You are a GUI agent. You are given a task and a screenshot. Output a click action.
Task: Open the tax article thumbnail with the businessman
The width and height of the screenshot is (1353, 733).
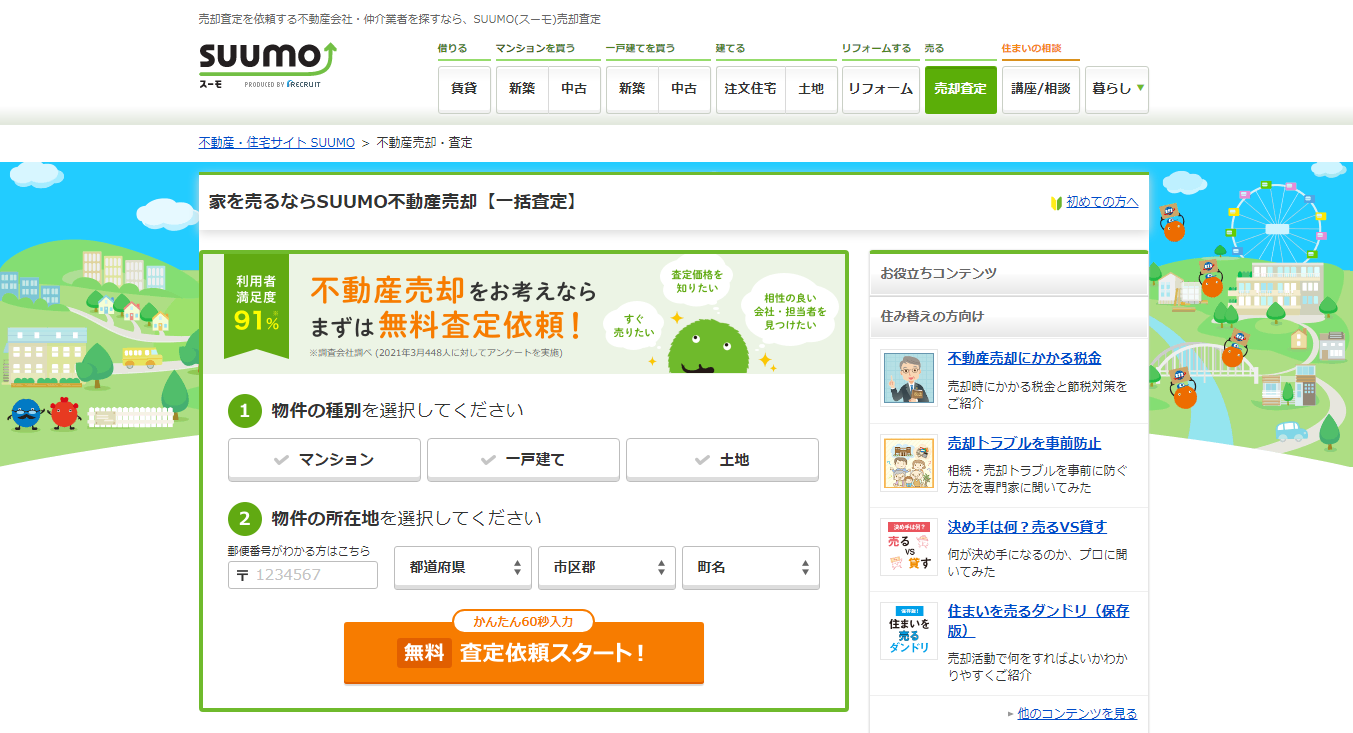[909, 377]
